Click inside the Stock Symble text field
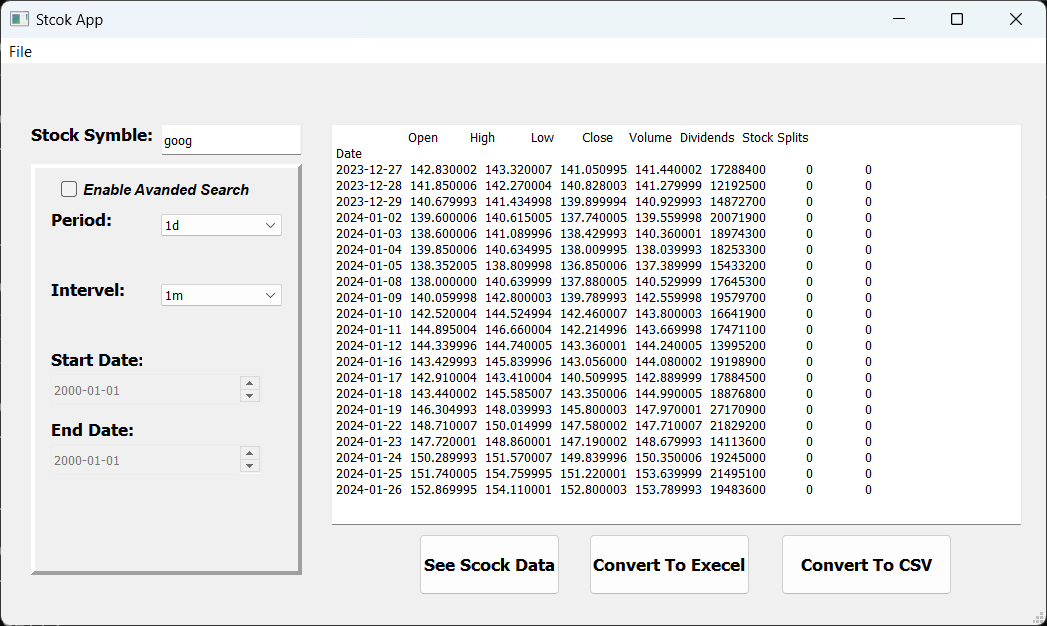1047x626 pixels. (231, 140)
